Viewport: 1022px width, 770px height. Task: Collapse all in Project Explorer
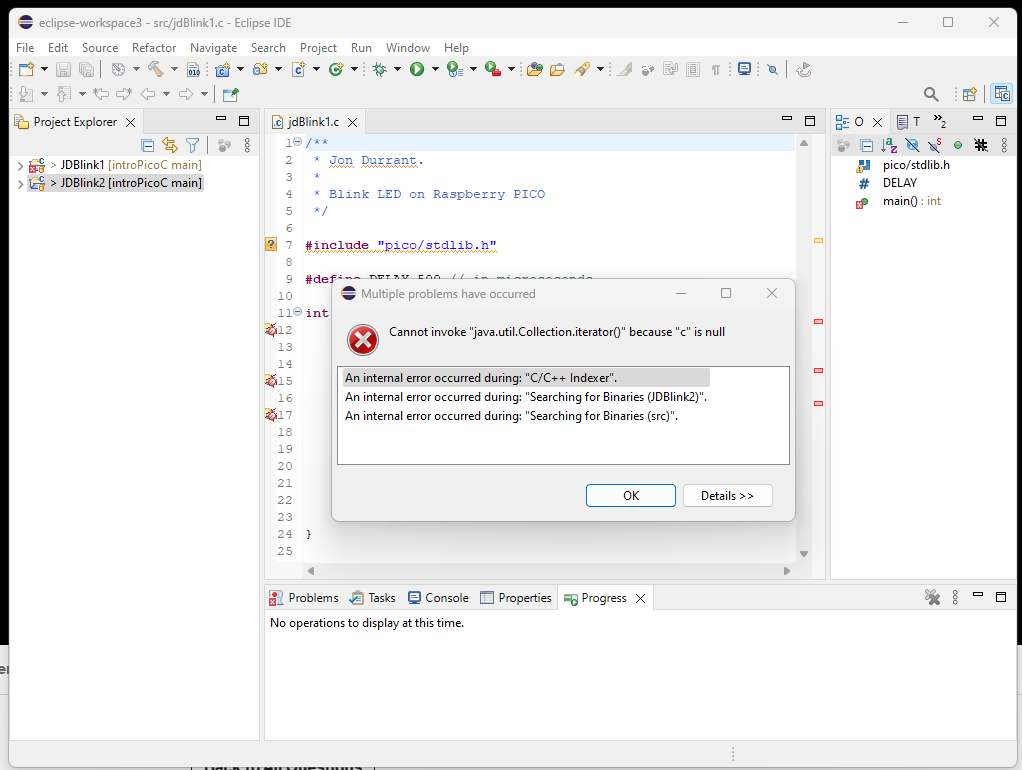[148, 145]
